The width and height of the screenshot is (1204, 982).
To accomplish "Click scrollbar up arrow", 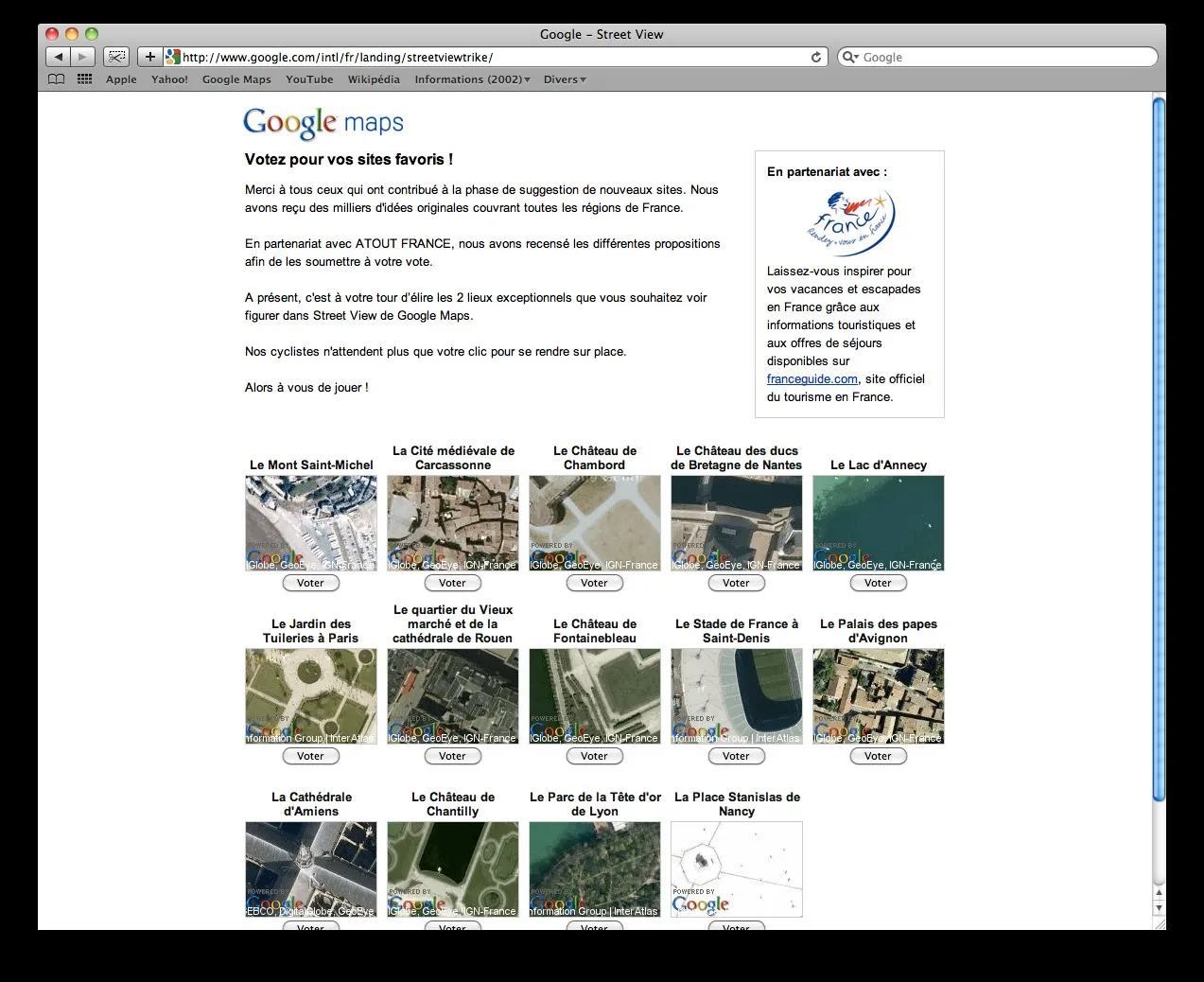I will pos(1159,892).
